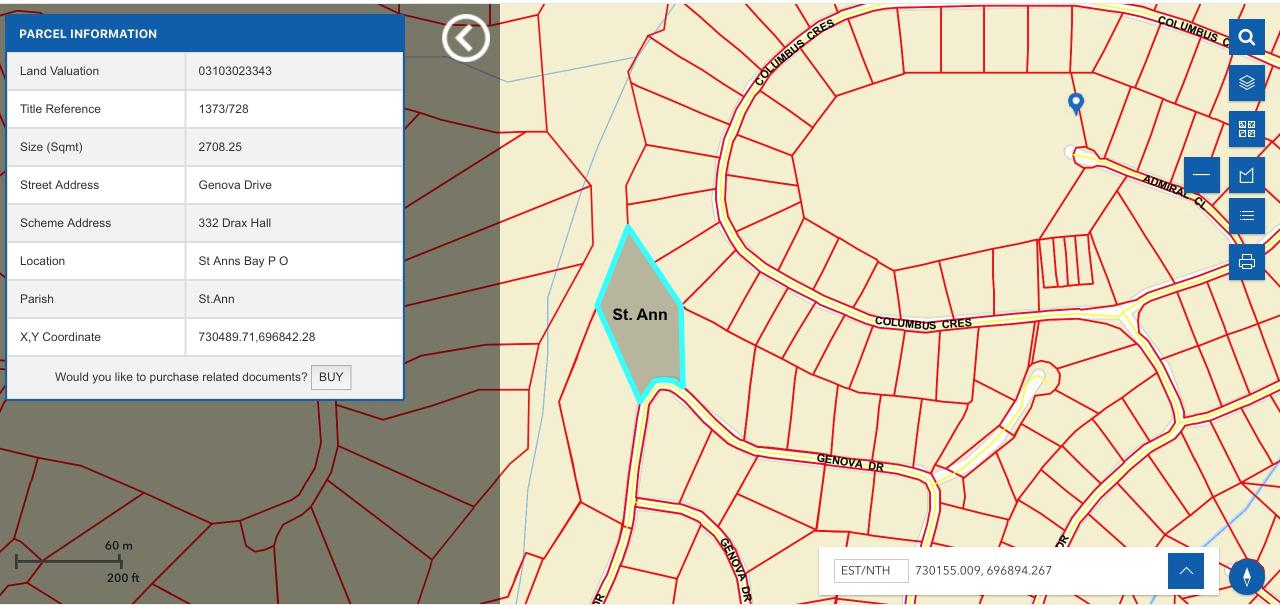Select the area measurement tool
1280x605 pixels.
click(1246, 175)
